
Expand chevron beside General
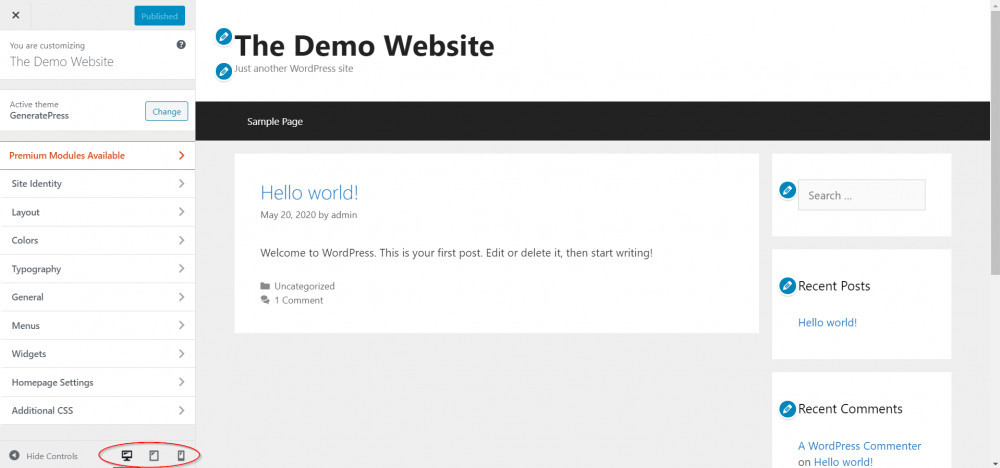click(182, 297)
